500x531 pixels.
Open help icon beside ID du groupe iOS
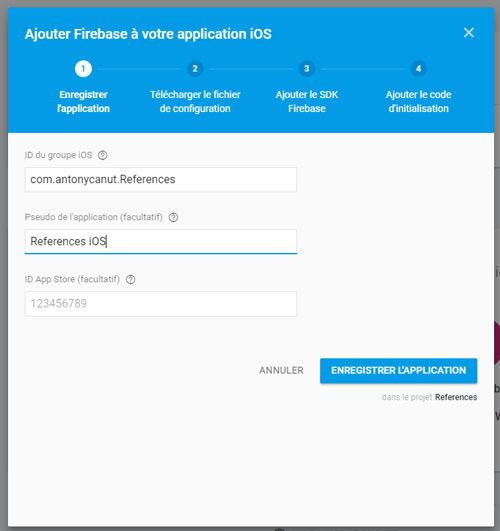pos(103,155)
